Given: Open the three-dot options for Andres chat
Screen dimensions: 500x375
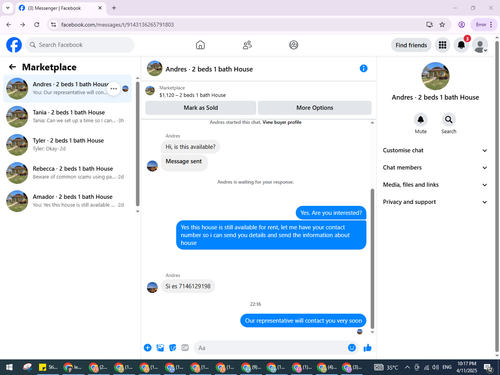Looking at the screenshot, I should [x=114, y=89].
